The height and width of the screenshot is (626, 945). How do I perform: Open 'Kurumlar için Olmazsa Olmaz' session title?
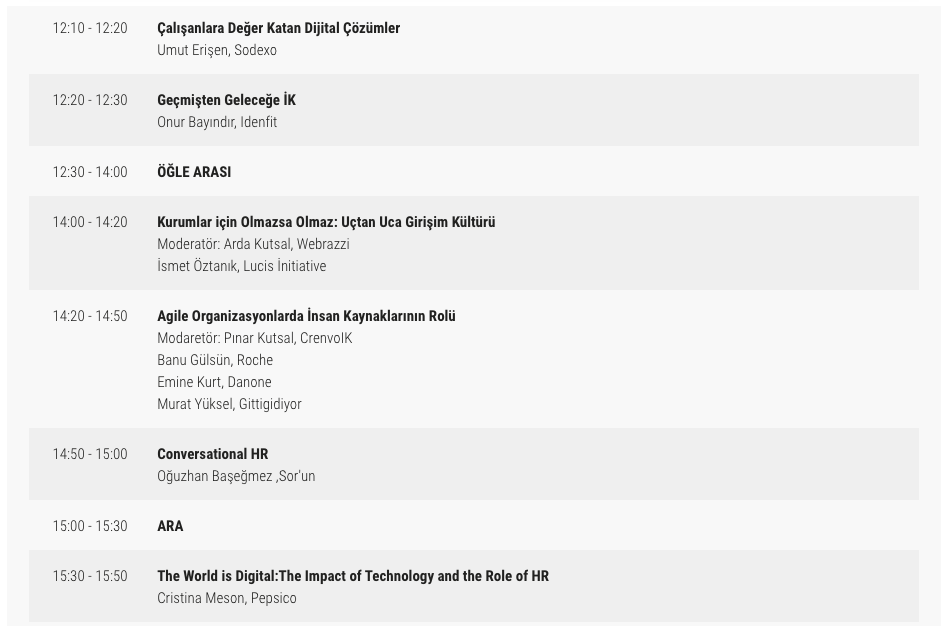coord(326,222)
